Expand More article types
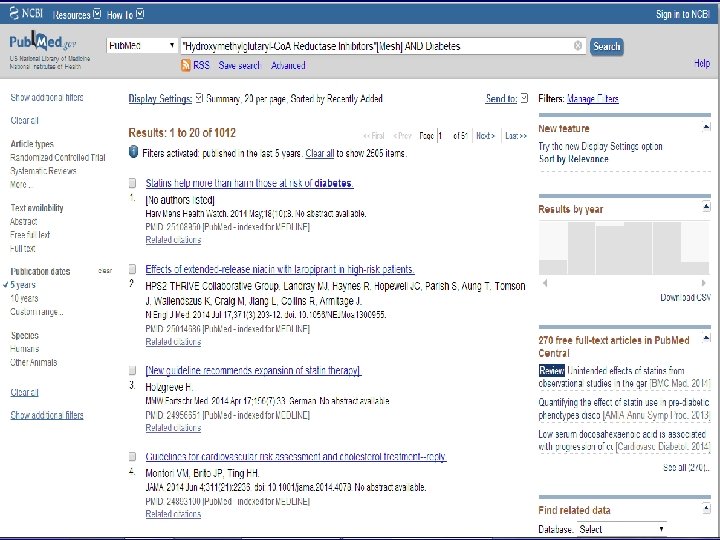Viewport: 720px width, 540px height. click(21, 185)
